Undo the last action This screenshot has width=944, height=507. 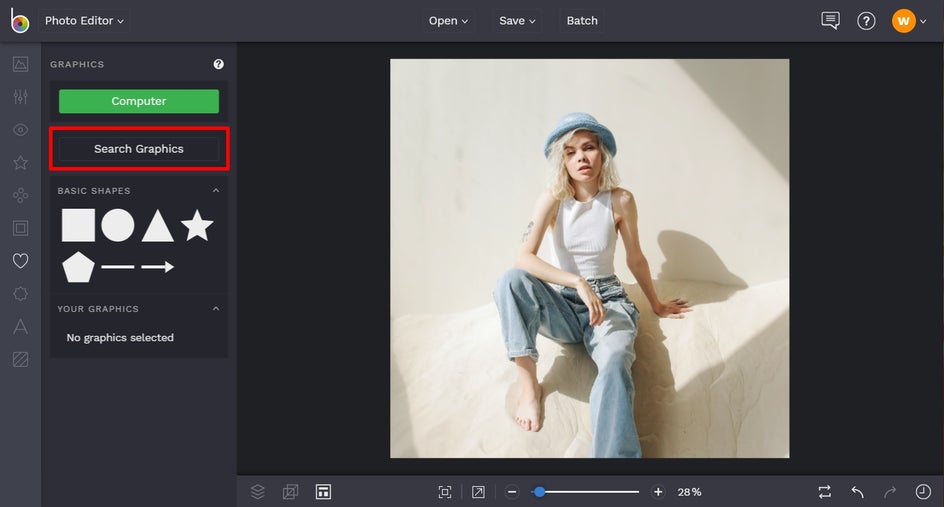coord(858,492)
